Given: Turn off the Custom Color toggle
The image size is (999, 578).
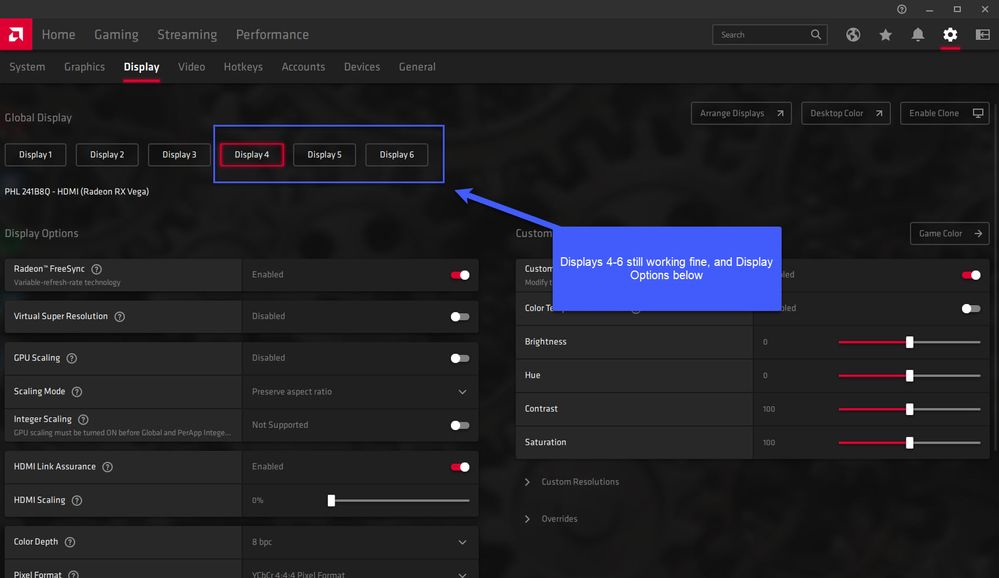Looking at the screenshot, I should [x=971, y=275].
